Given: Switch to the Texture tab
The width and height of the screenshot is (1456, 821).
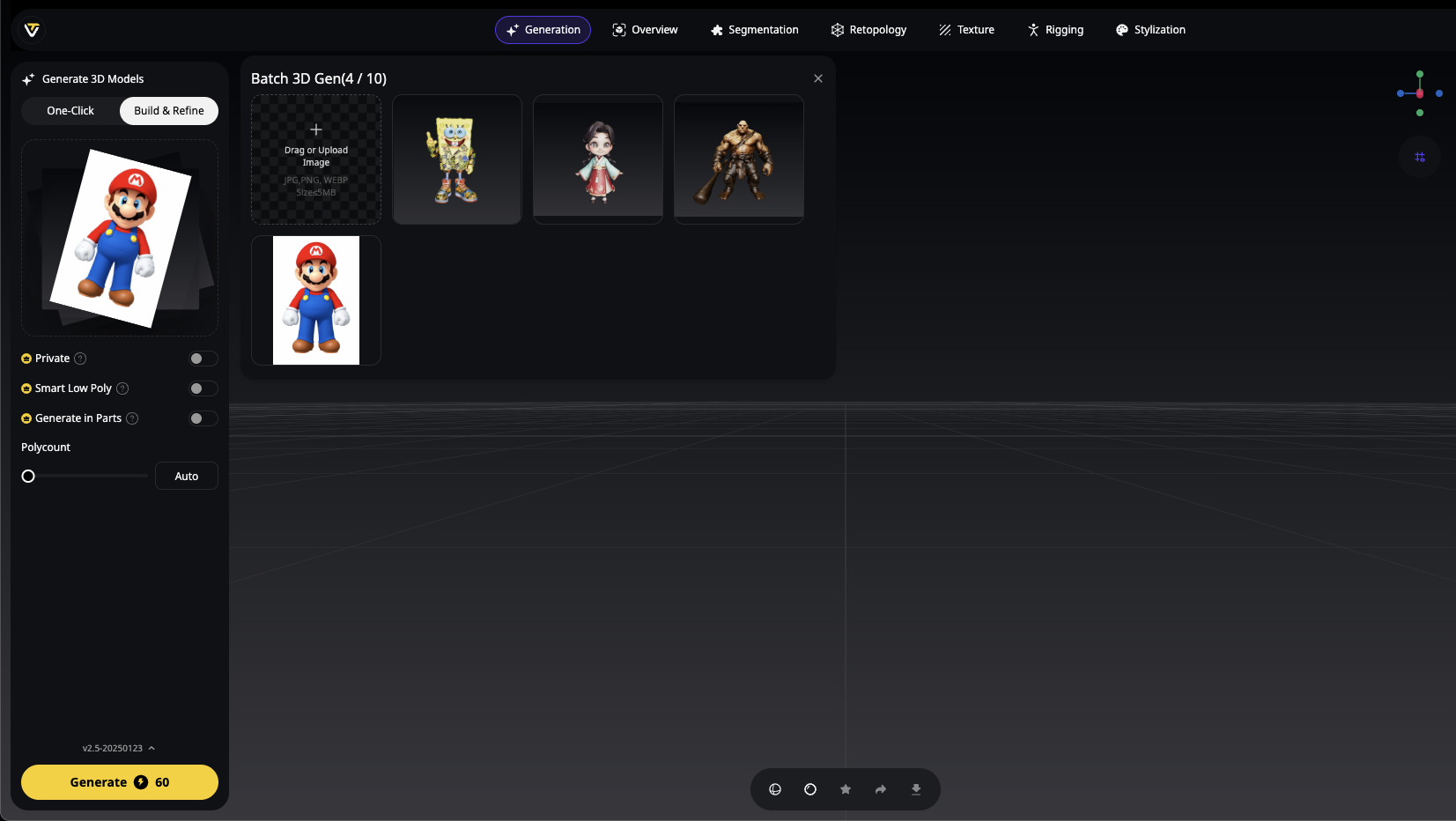Looking at the screenshot, I should point(966,30).
